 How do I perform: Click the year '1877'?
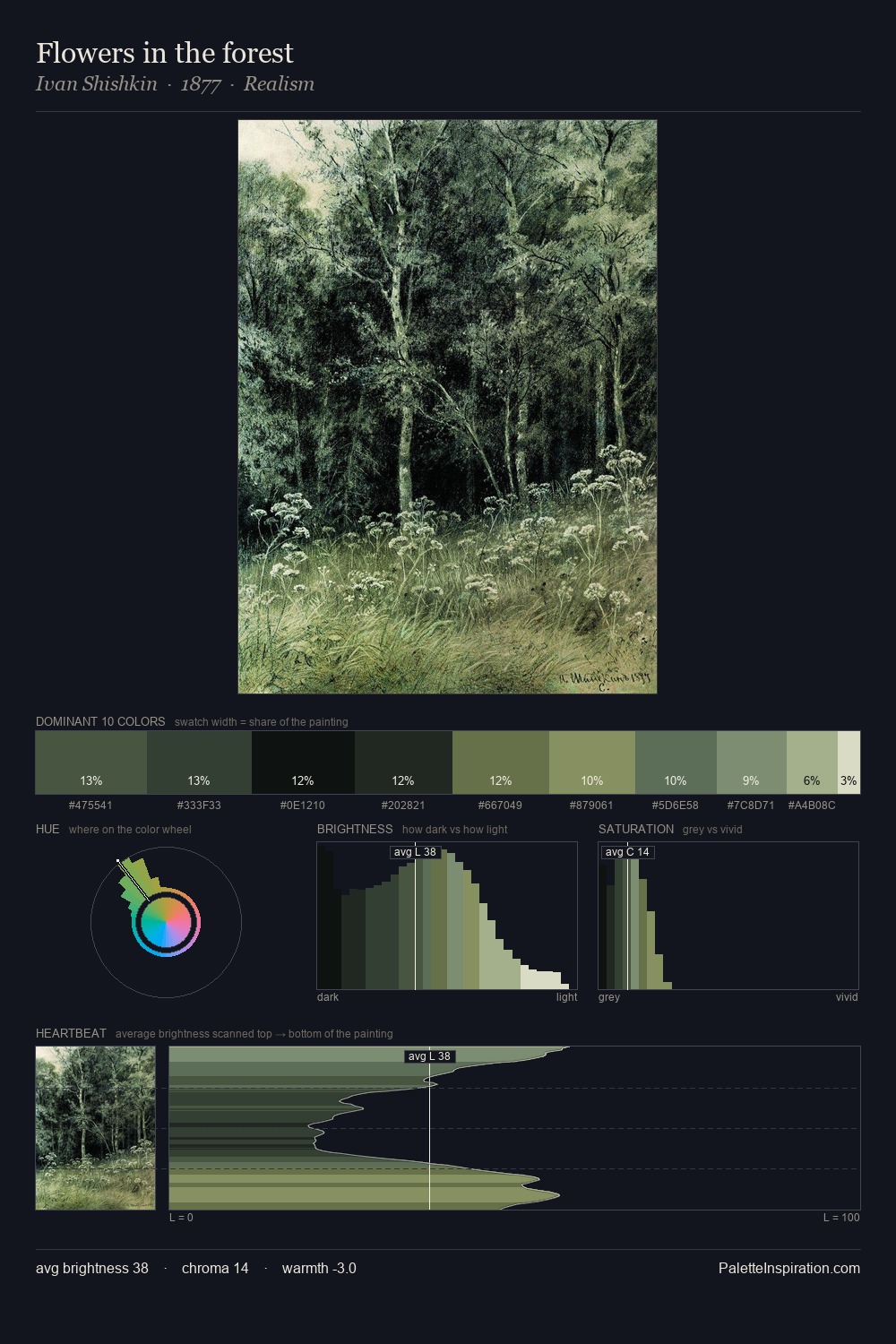201,84
